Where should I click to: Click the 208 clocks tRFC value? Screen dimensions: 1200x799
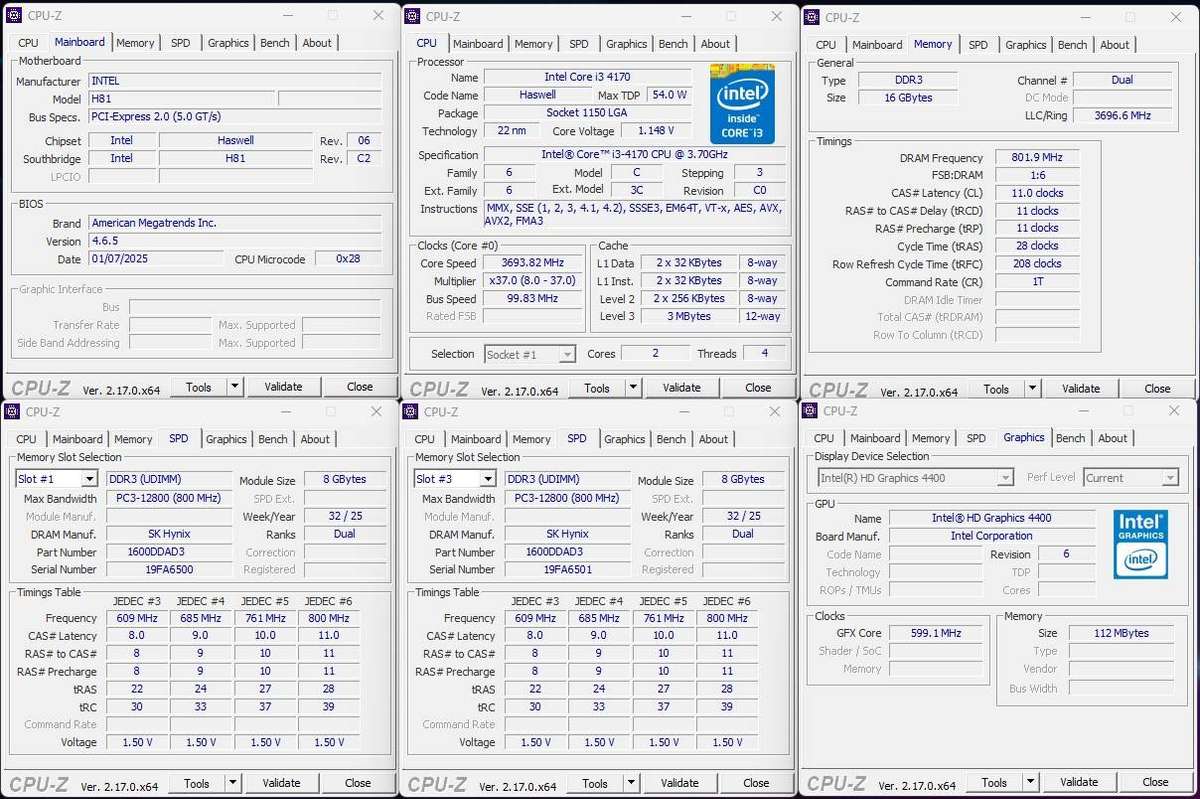[x=1037, y=264]
